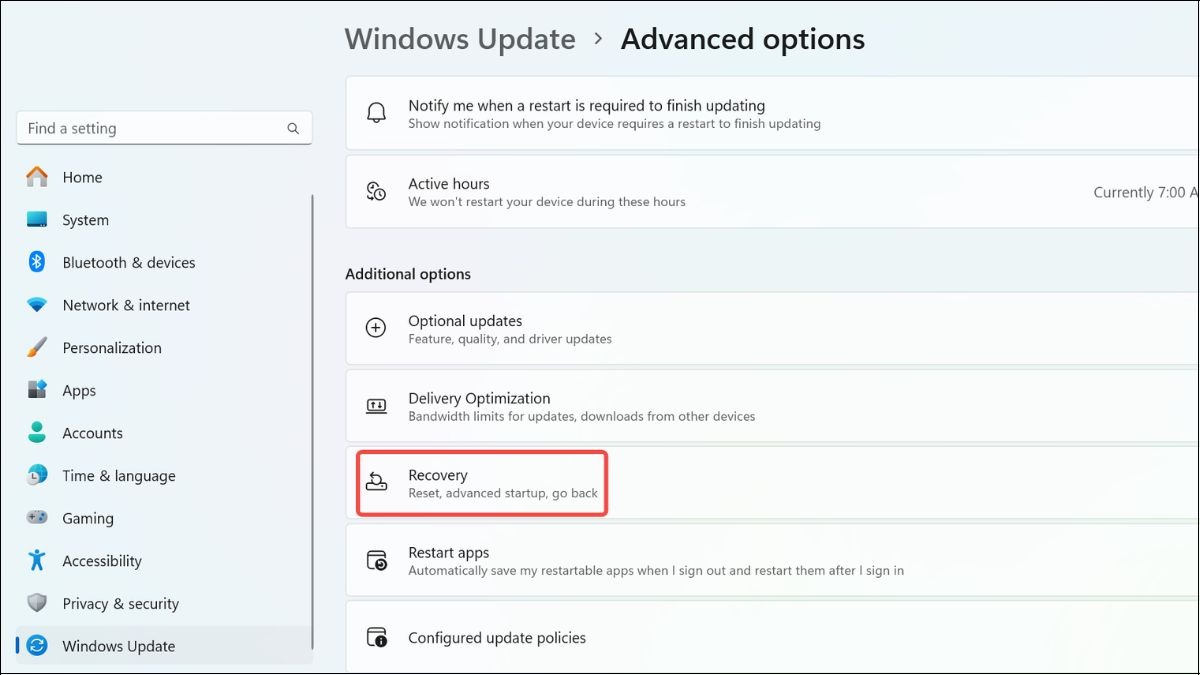Viewport: 1200px width, 675px height.
Task: Click the Configured update policies icon
Action: [376, 637]
